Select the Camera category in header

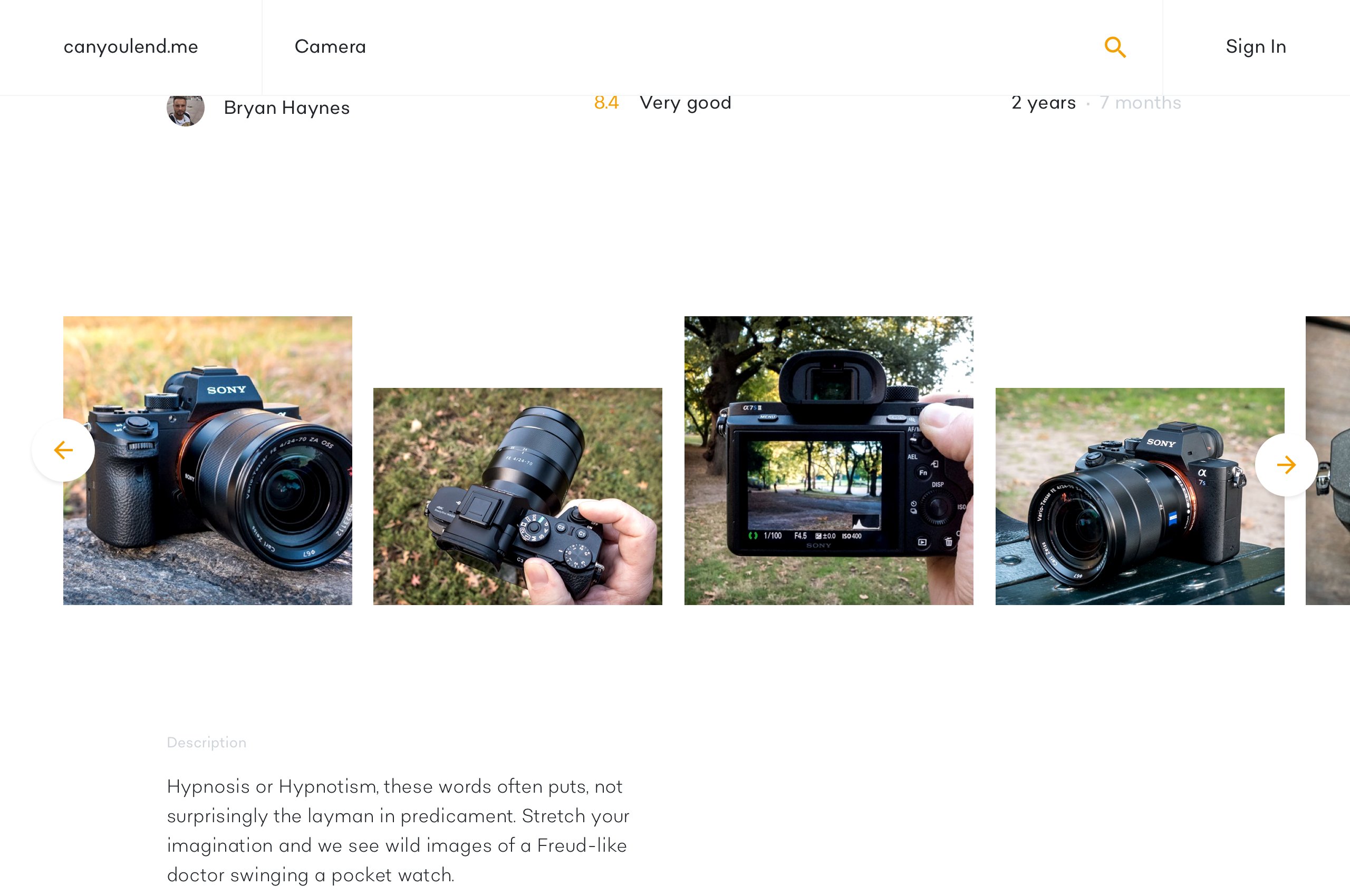330,47
